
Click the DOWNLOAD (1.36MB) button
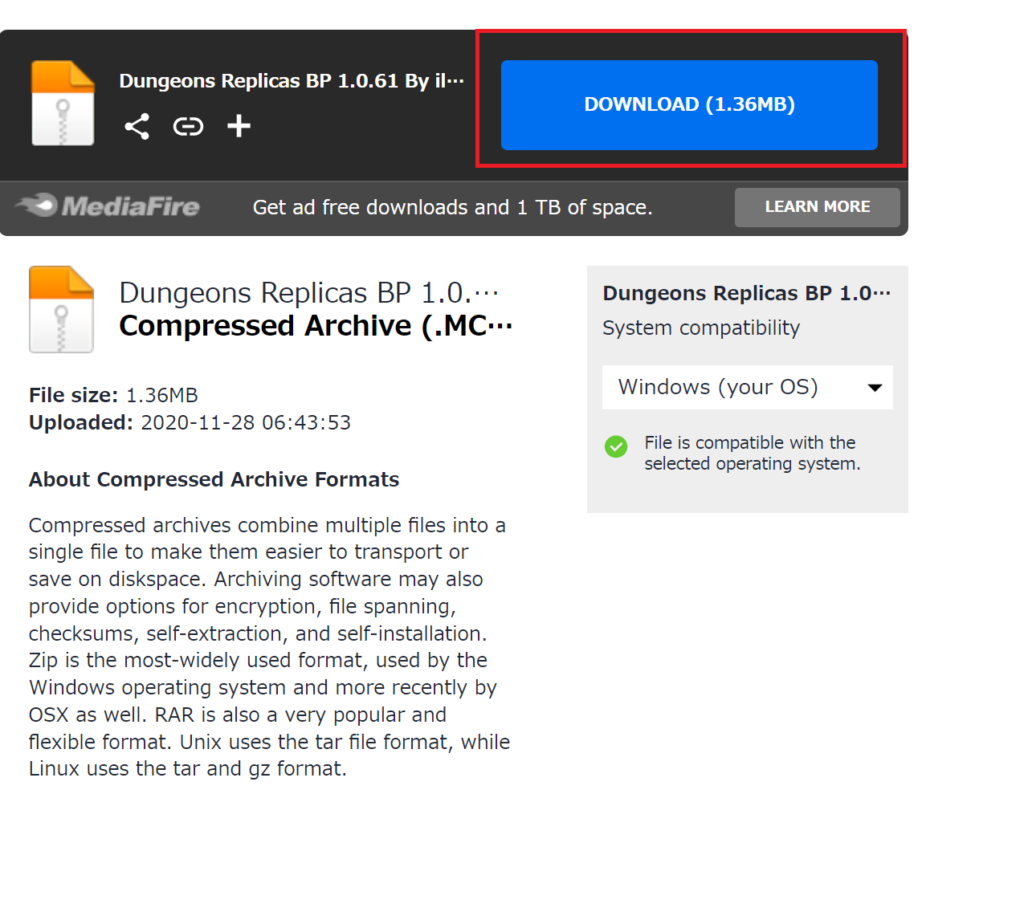tap(689, 104)
